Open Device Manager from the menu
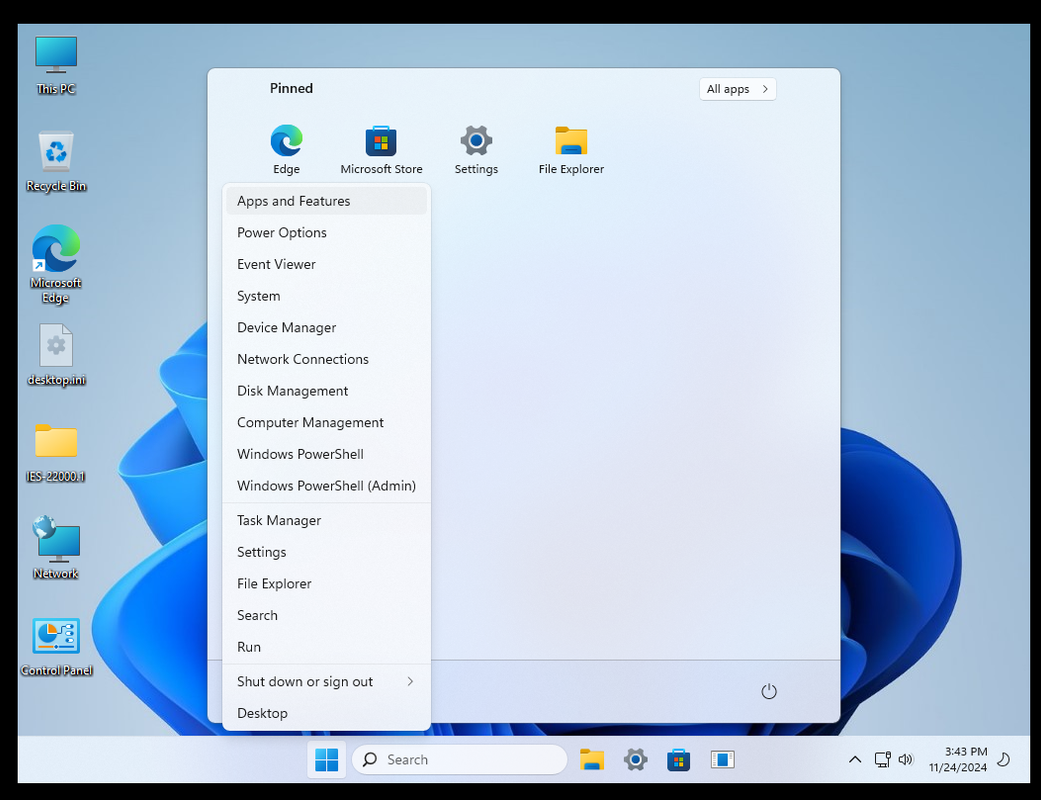 point(326,327)
